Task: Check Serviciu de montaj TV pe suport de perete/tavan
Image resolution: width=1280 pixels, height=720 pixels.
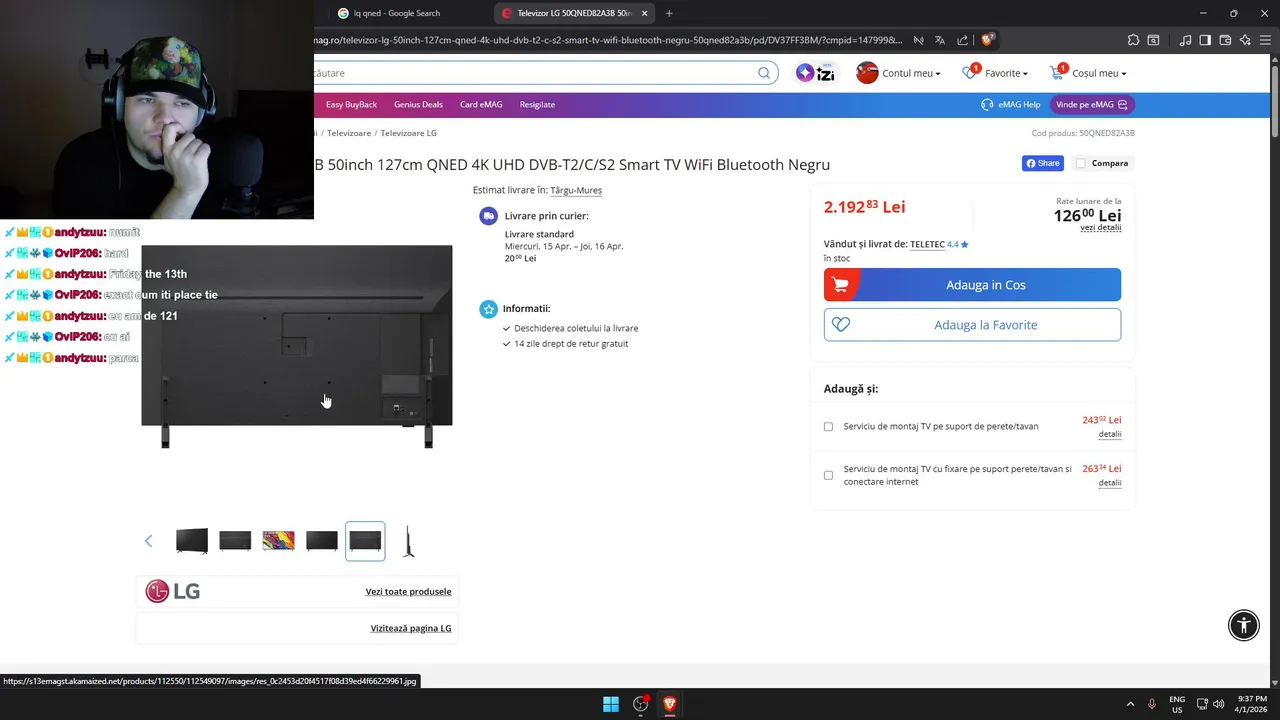Action: point(828,426)
